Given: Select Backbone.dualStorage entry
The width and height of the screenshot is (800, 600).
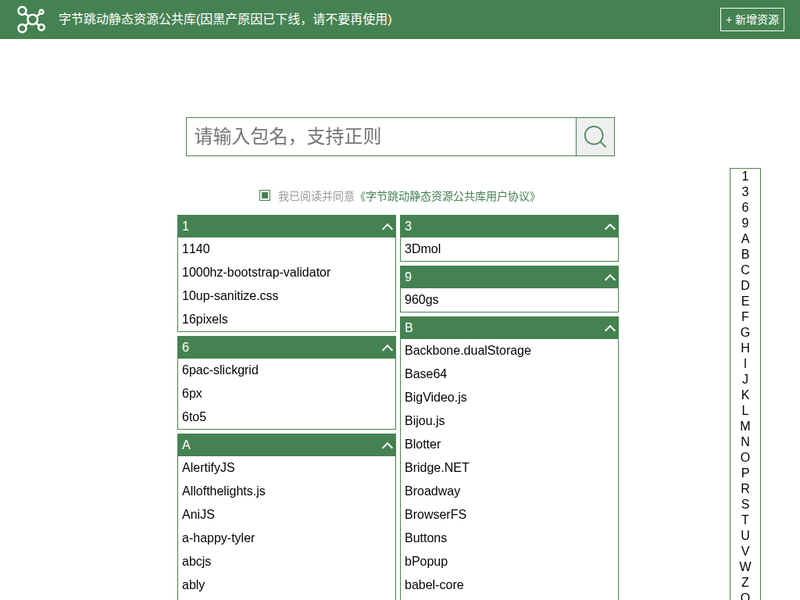Looking at the screenshot, I should tap(467, 351).
